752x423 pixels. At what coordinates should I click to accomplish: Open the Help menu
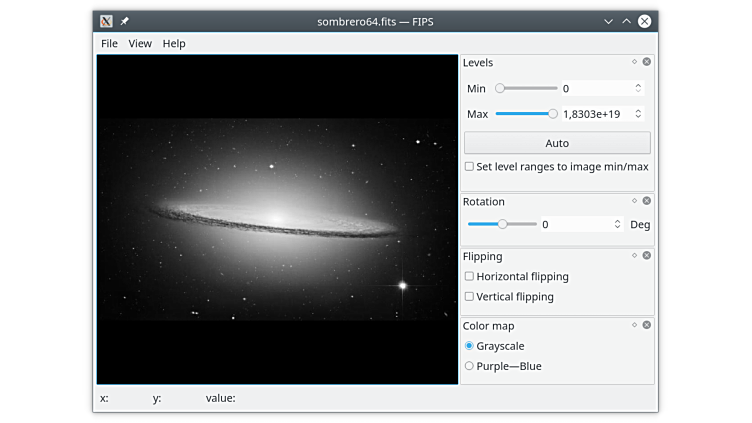click(174, 44)
